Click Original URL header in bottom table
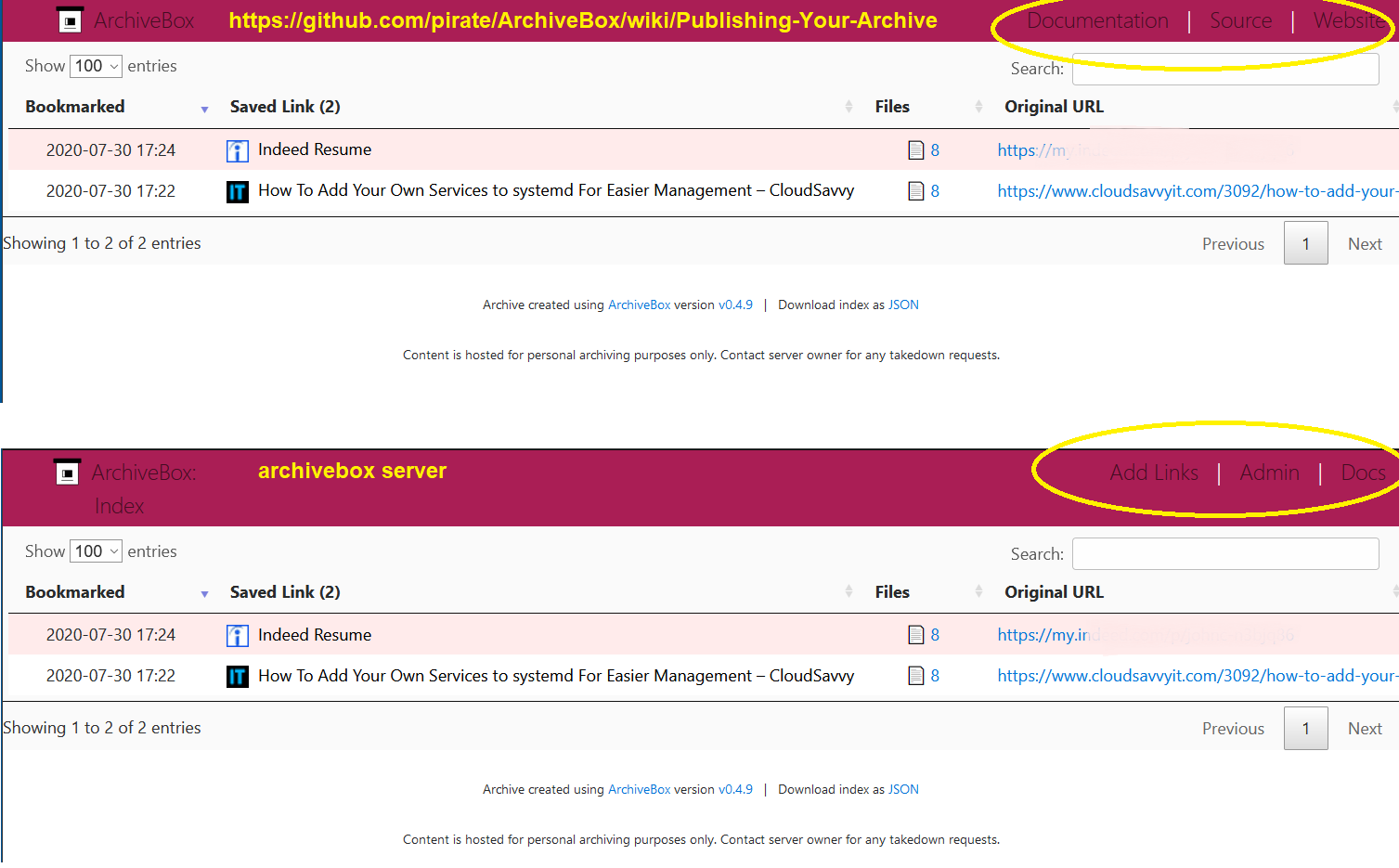The width and height of the screenshot is (1399, 868). tap(1054, 592)
